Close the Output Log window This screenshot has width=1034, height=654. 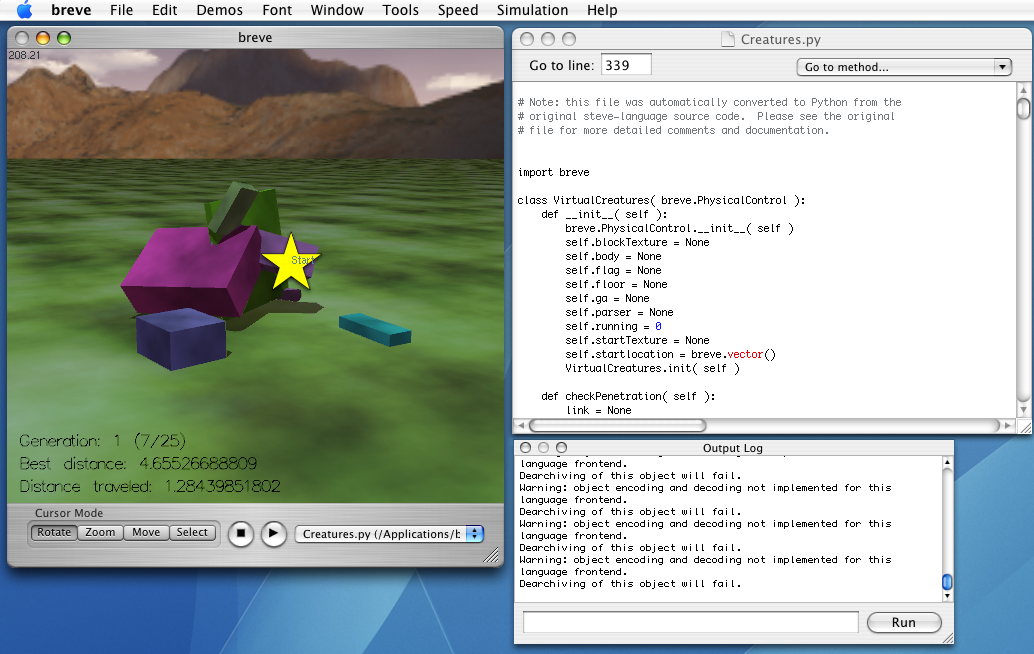point(526,448)
